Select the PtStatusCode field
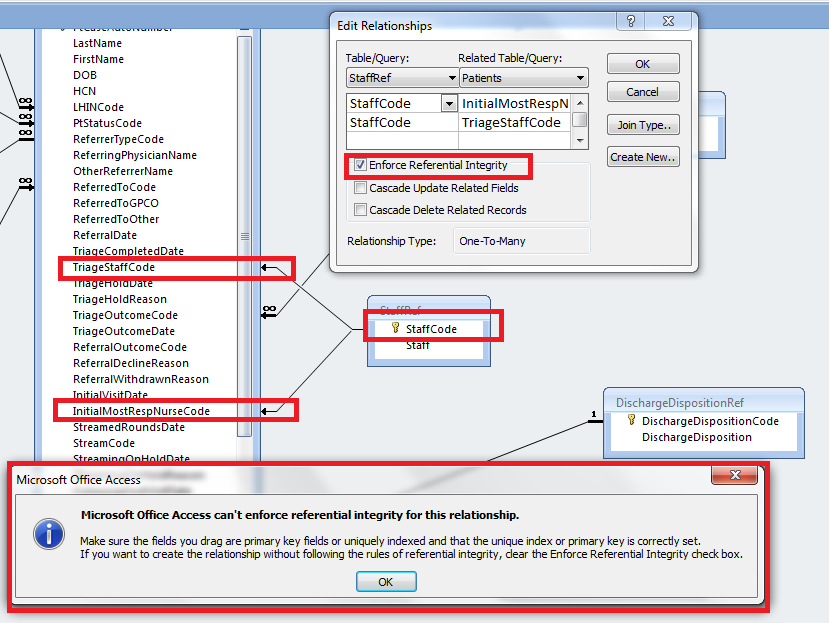This screenshot has width=829, height=623. pyautogui.click(x=107, y=123)
